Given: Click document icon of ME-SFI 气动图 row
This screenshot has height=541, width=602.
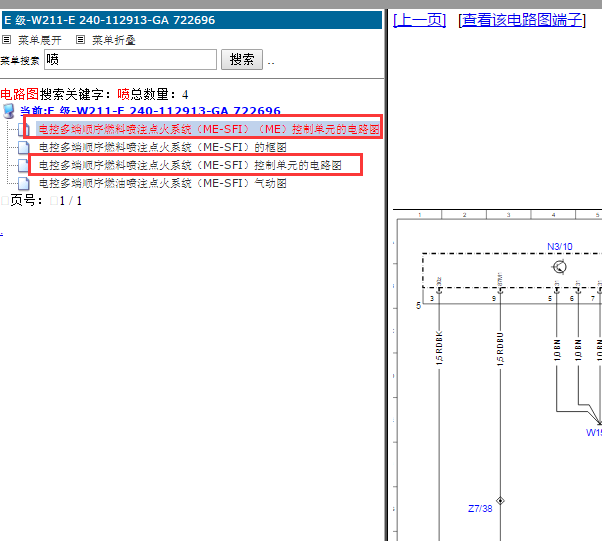Looking at the screenshot, I should (x=24, y=184).
